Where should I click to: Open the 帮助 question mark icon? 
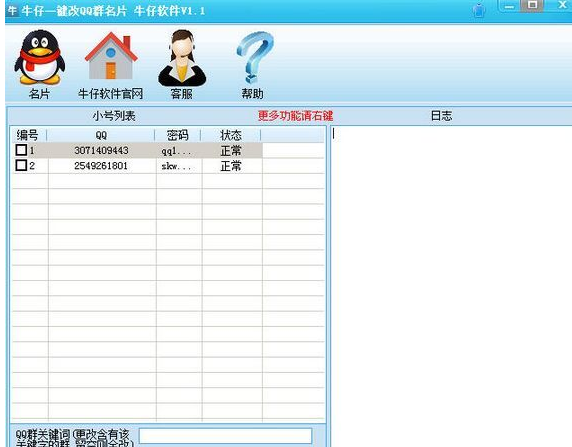[254, 57]
